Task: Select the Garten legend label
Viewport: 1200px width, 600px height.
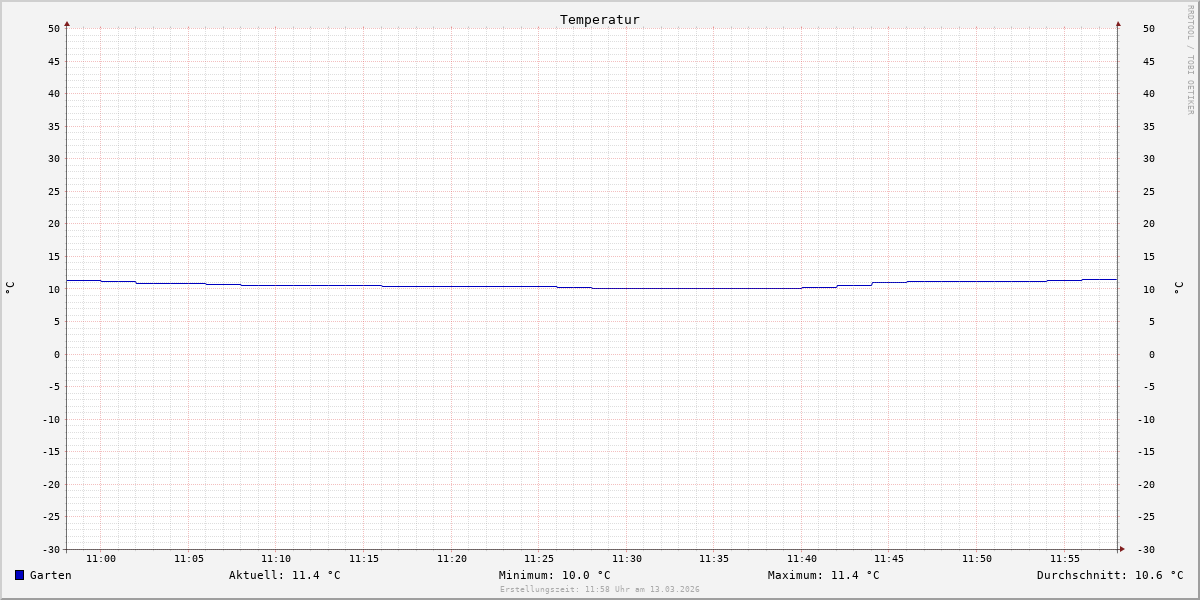Action: (x=50, y=575)
